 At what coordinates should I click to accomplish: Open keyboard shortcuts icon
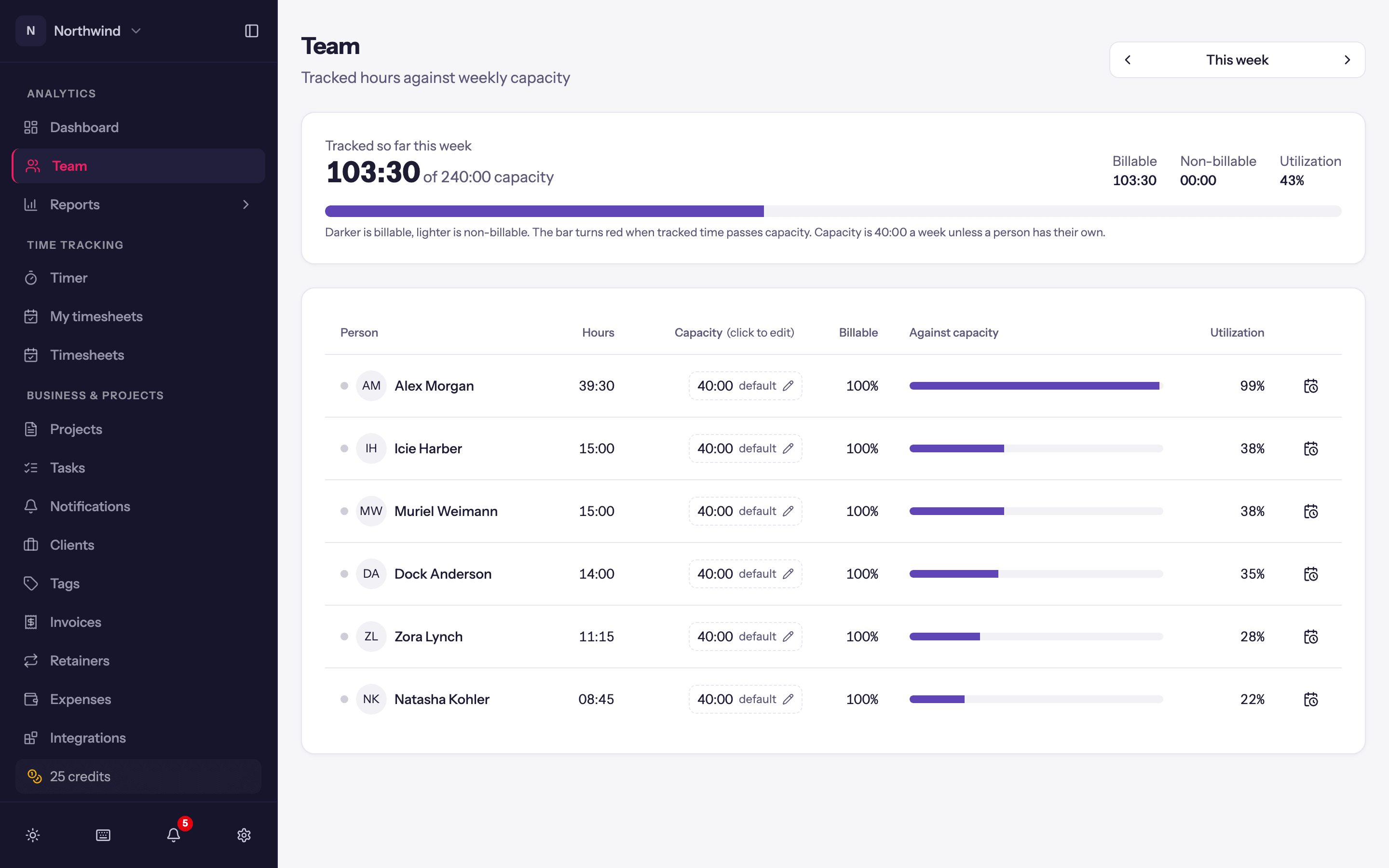point(103,835)
